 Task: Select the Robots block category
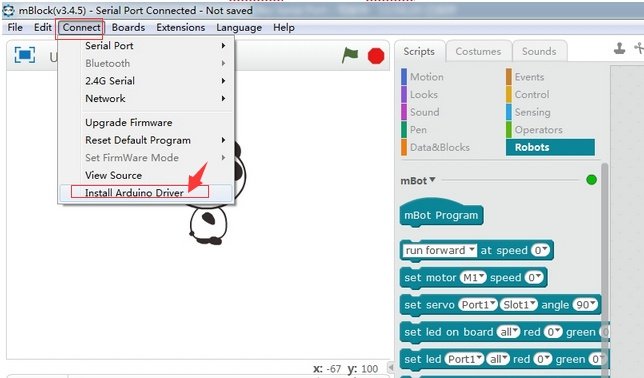pyautogui.click(x=550, y=148)
